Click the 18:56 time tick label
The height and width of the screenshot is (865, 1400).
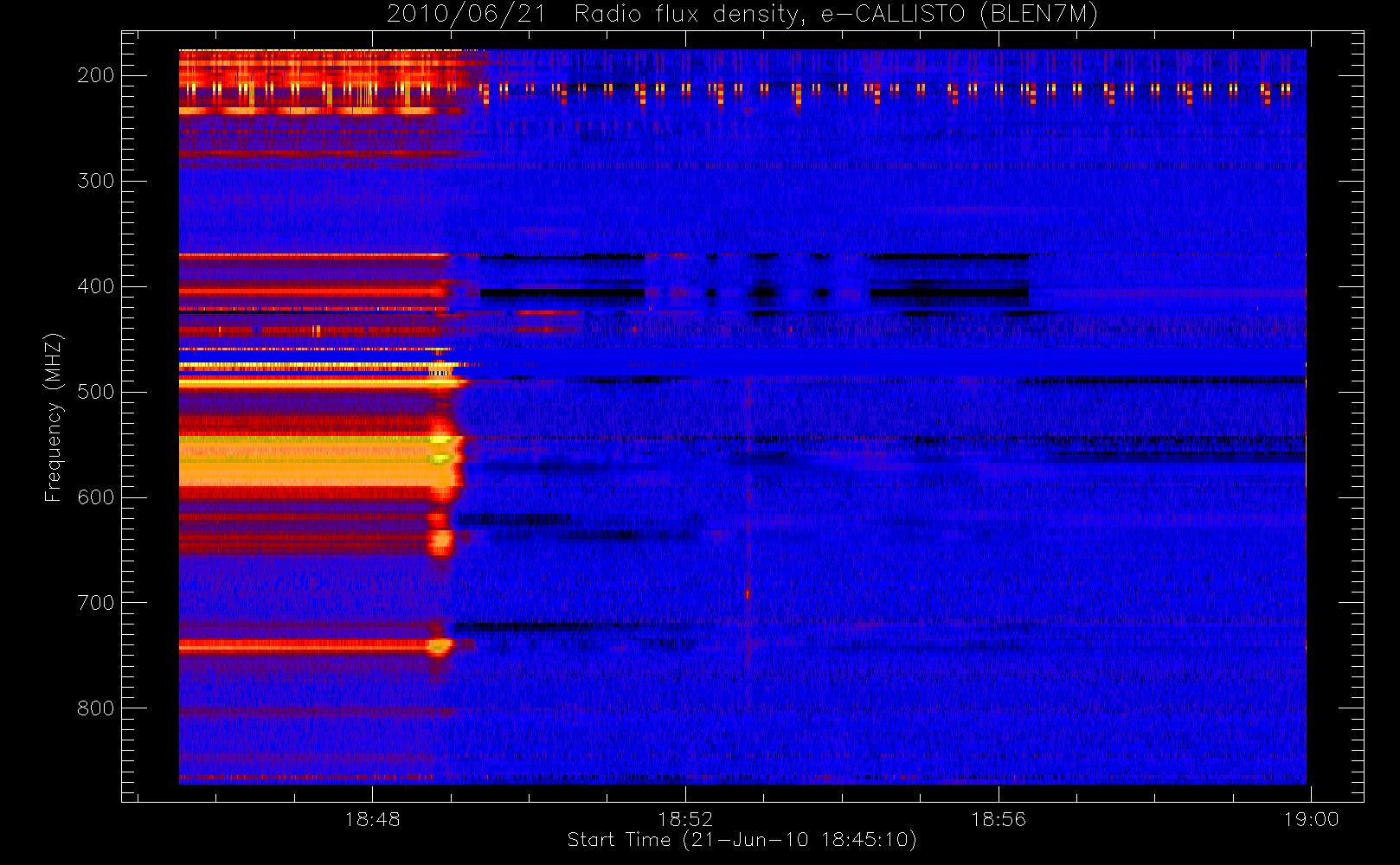[999, 819]
